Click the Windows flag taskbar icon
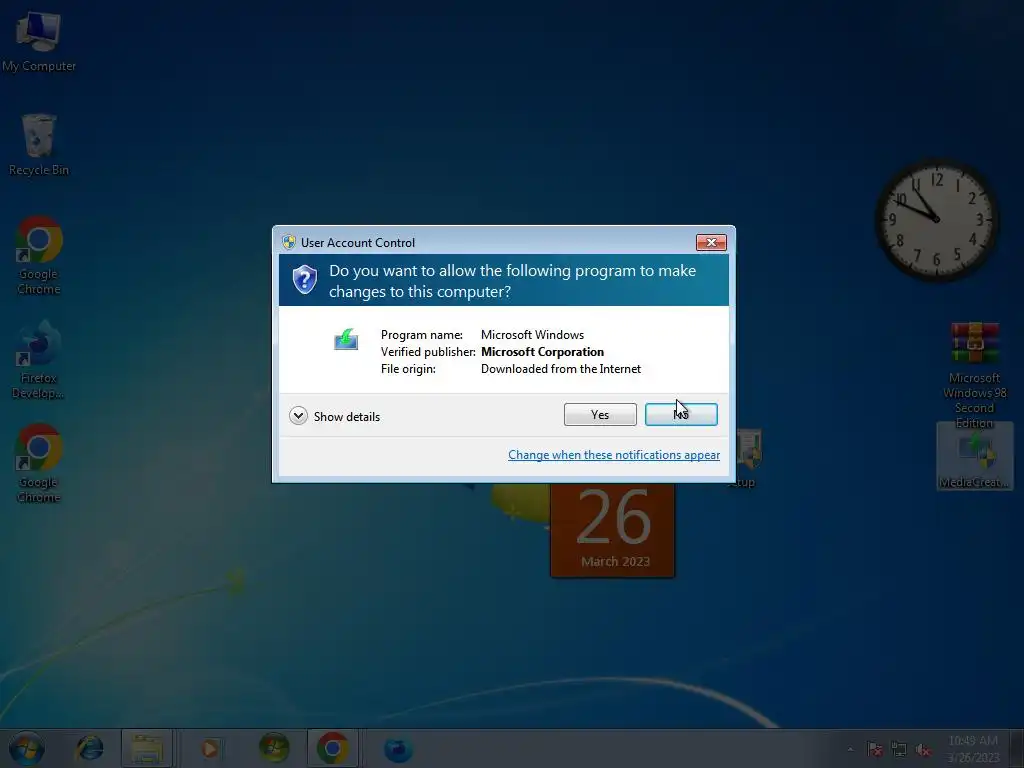1024x768 pixels. coord(274,748)
